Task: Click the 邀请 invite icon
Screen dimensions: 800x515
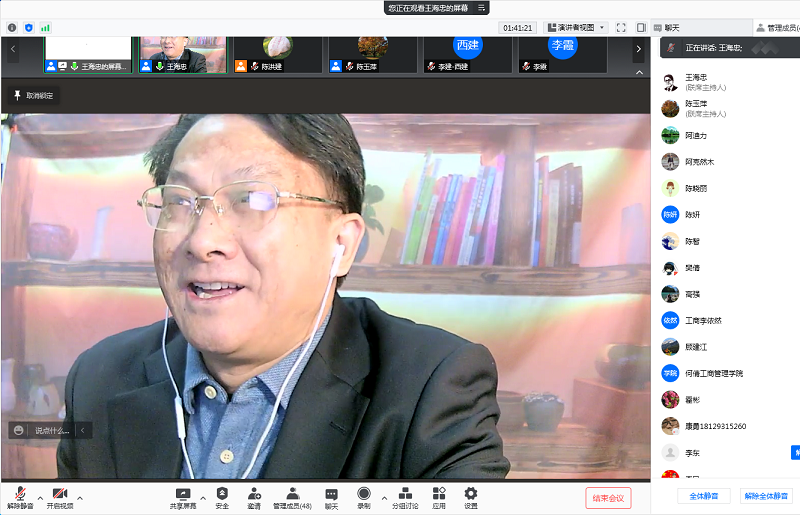Action: click(254, 494)
